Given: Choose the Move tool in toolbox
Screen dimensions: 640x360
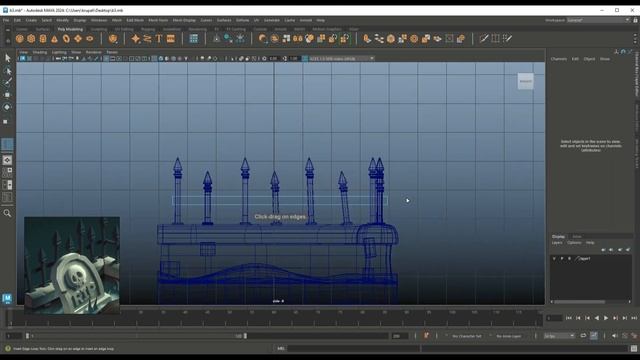Looking at the screenshot, I should click(7, 95).
